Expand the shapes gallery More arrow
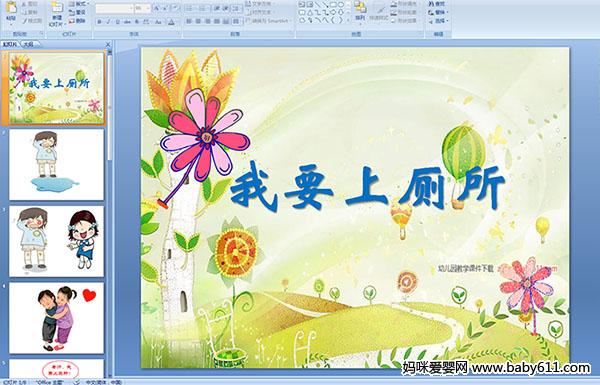 (x=348, y=19)
